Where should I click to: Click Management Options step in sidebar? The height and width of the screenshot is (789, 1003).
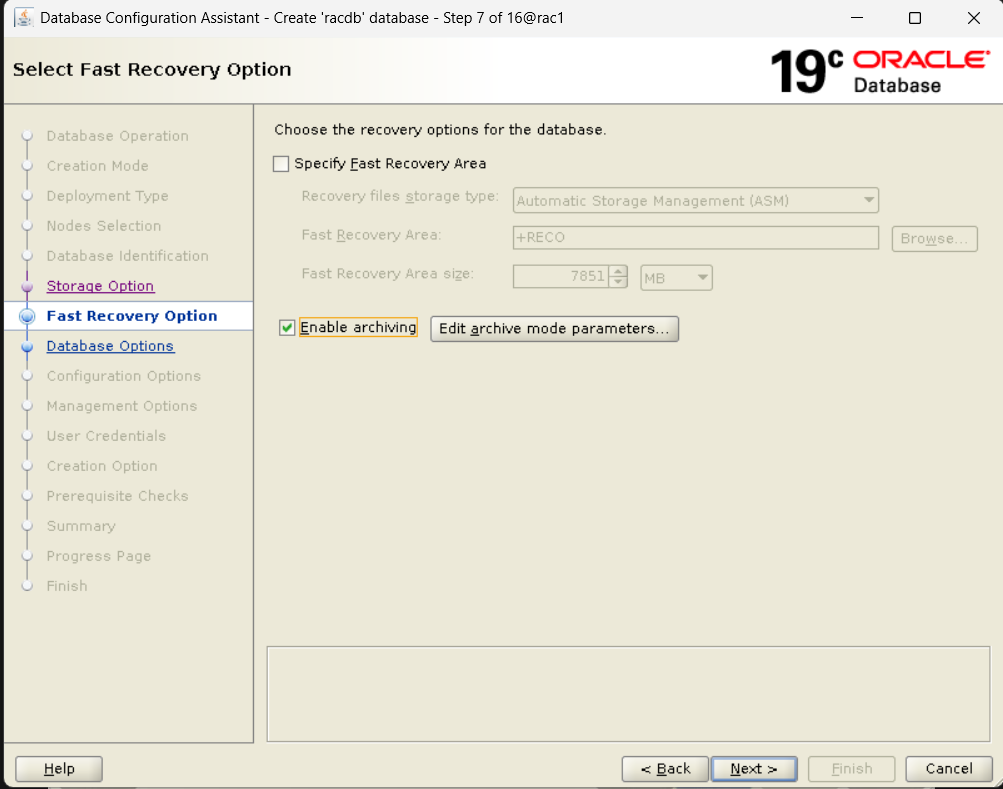tap(122, 406)
